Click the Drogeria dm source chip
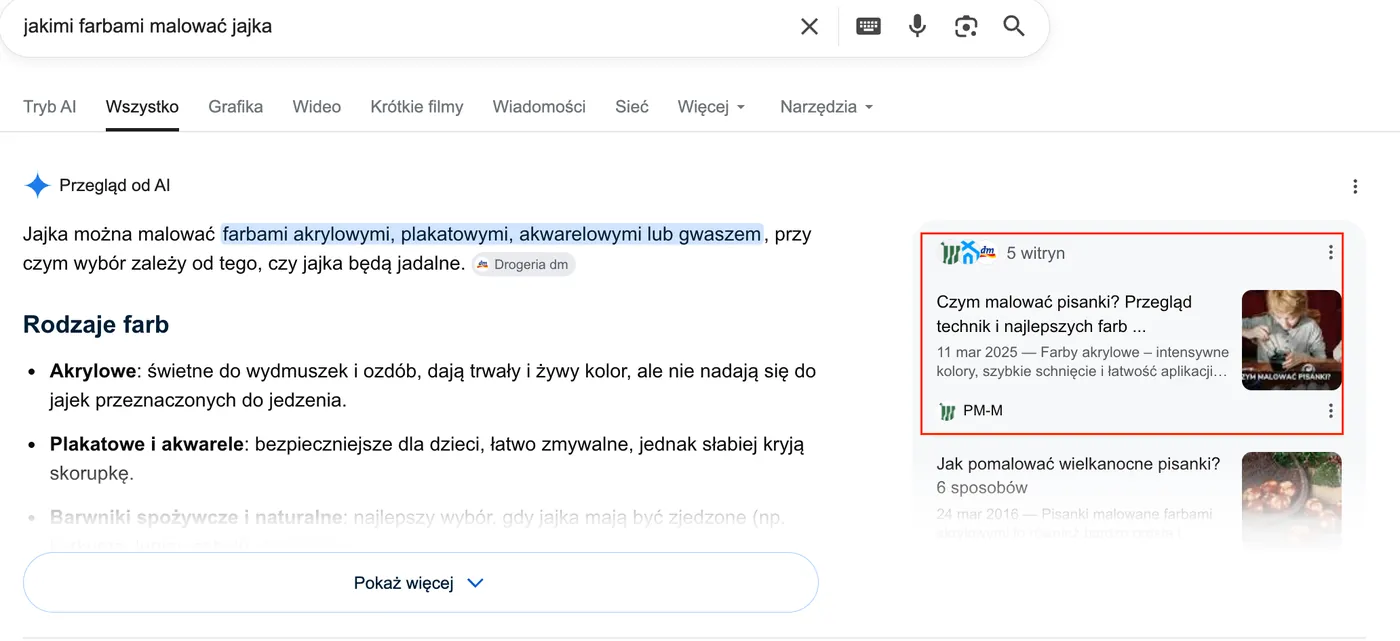1400x641 pixels. tap(523, 265)
